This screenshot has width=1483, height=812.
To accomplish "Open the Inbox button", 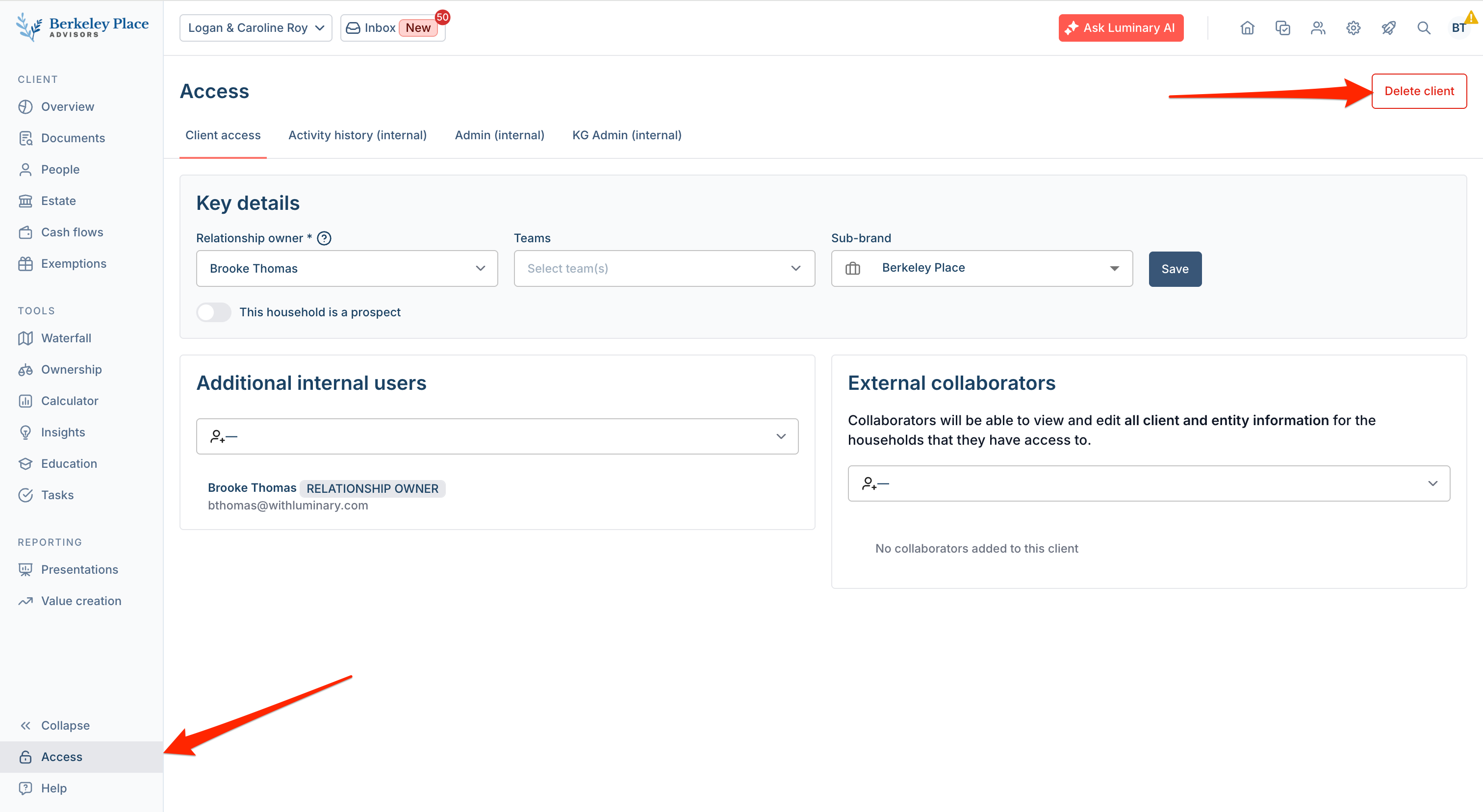I will [x=393, y=27].
